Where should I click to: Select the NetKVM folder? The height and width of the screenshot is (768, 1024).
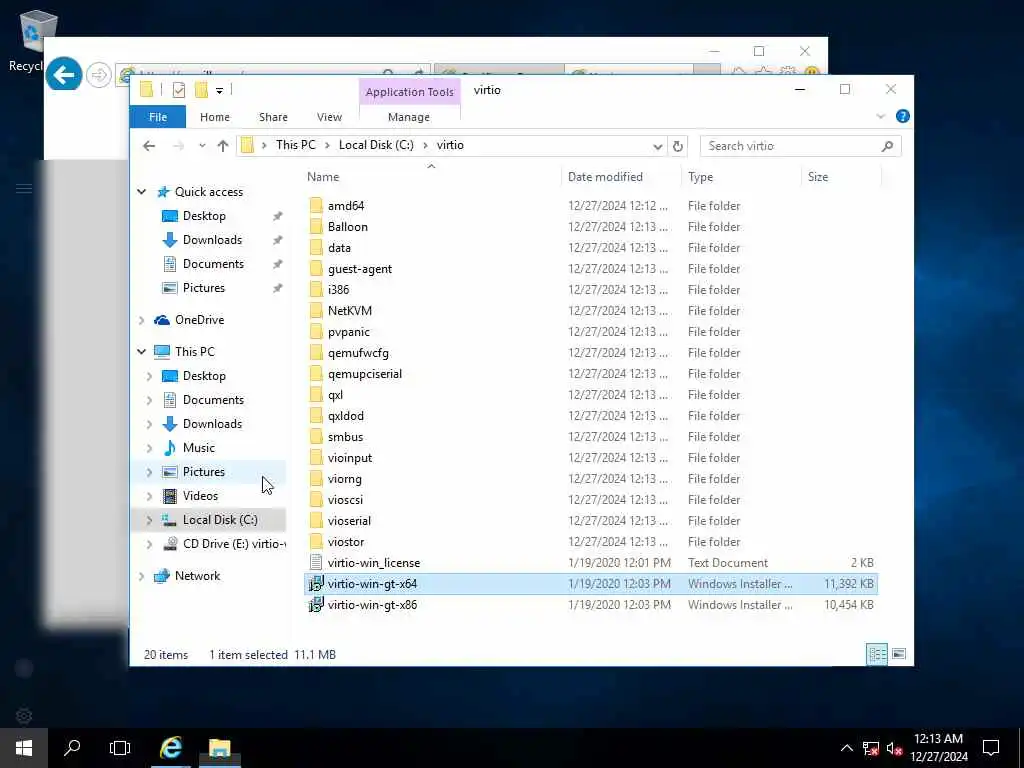[x=349, y=311]
